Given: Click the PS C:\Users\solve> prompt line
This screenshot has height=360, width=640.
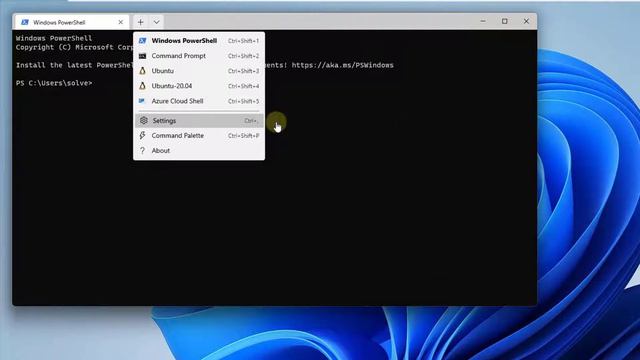Looking at the screenshot, I should pos(54,83).
